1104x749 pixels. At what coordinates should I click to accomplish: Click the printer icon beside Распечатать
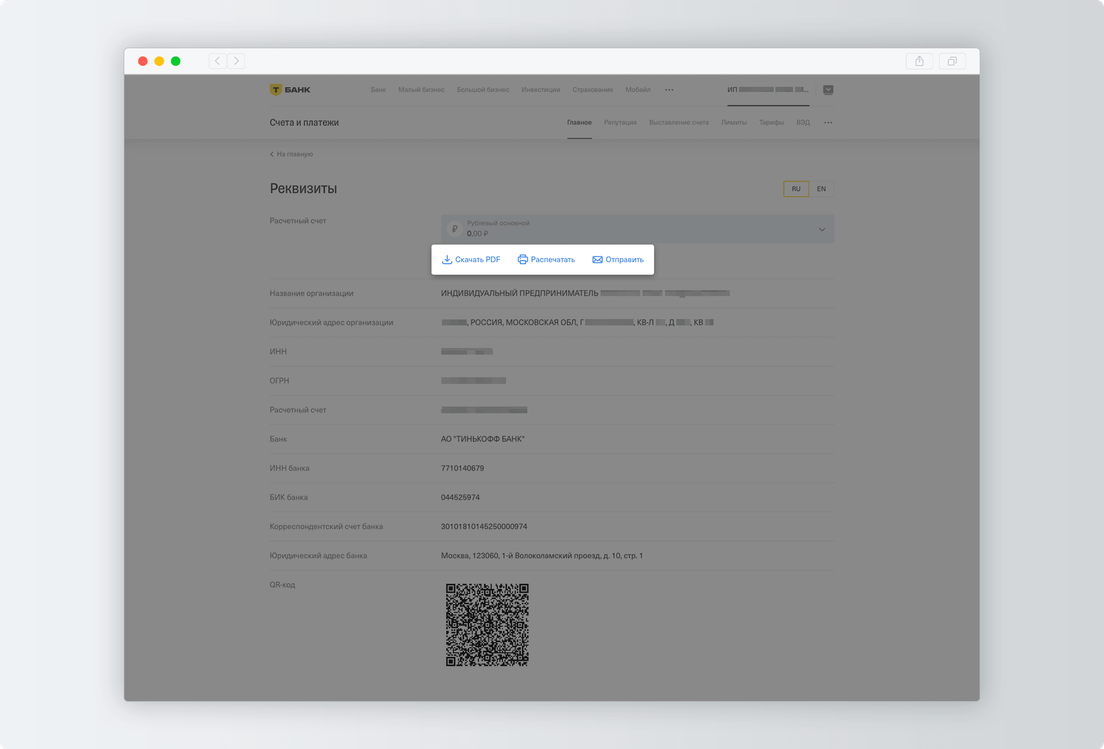522,259
